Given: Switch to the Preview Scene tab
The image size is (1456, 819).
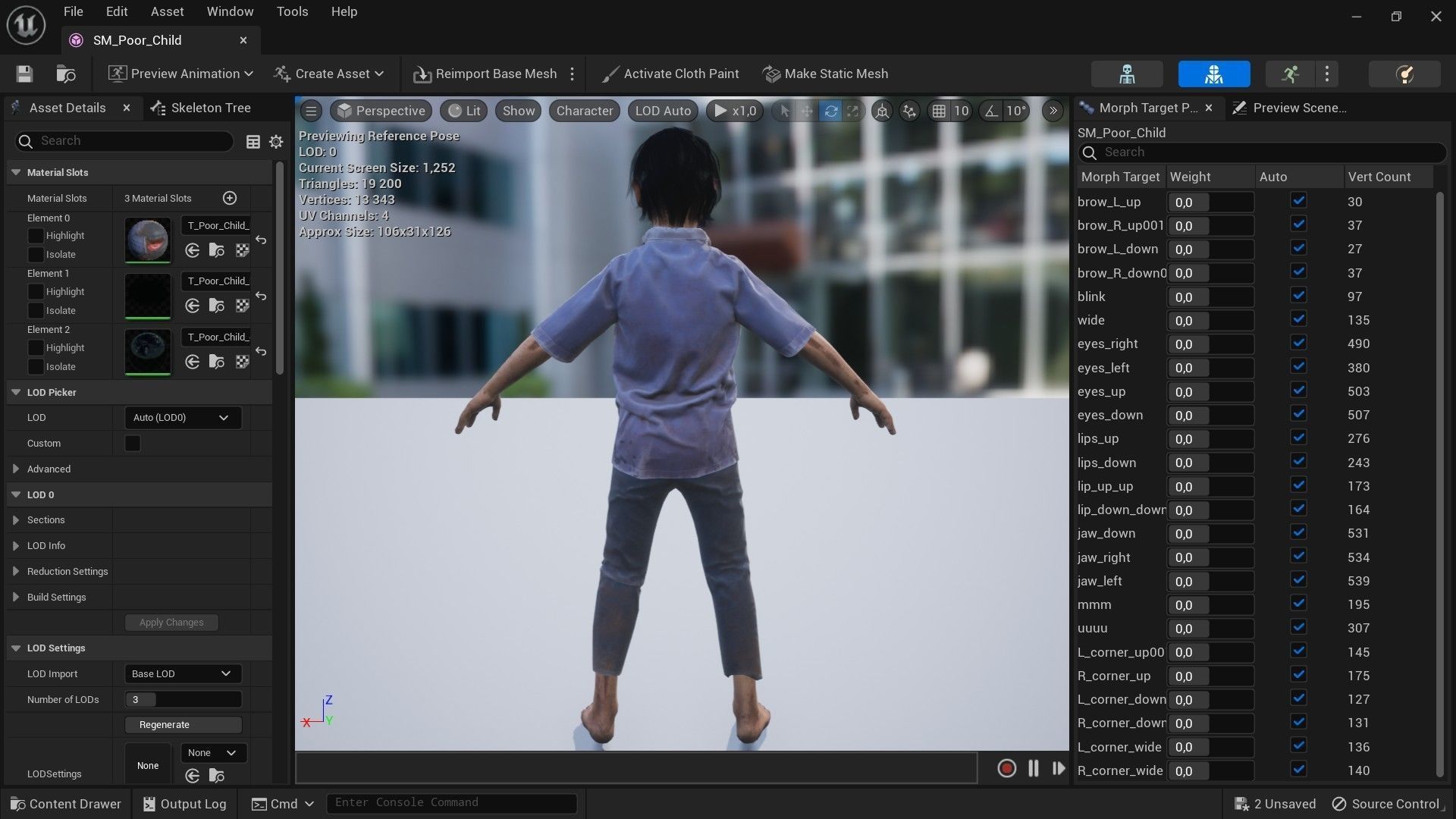Looking at the screenshot, I should (1289, 108).
